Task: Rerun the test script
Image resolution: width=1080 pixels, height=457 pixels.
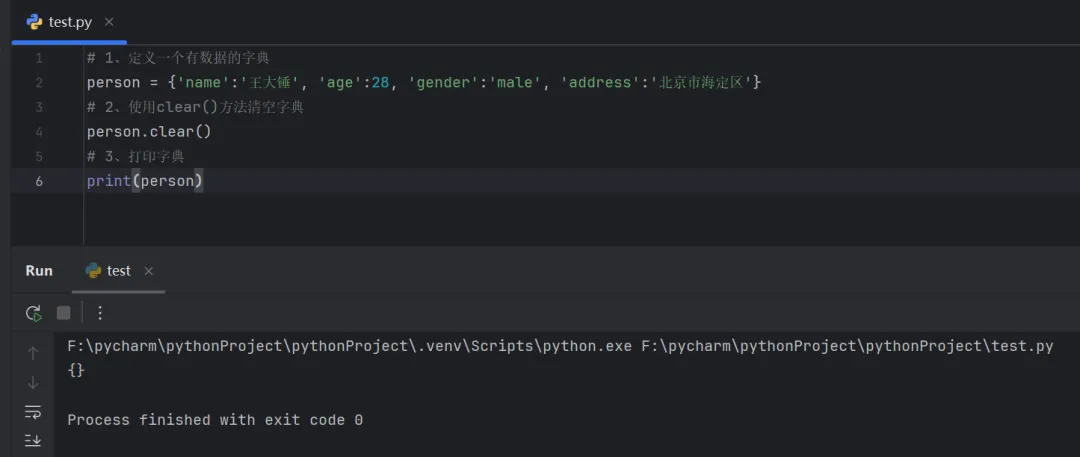Action: tap(34, 313)
